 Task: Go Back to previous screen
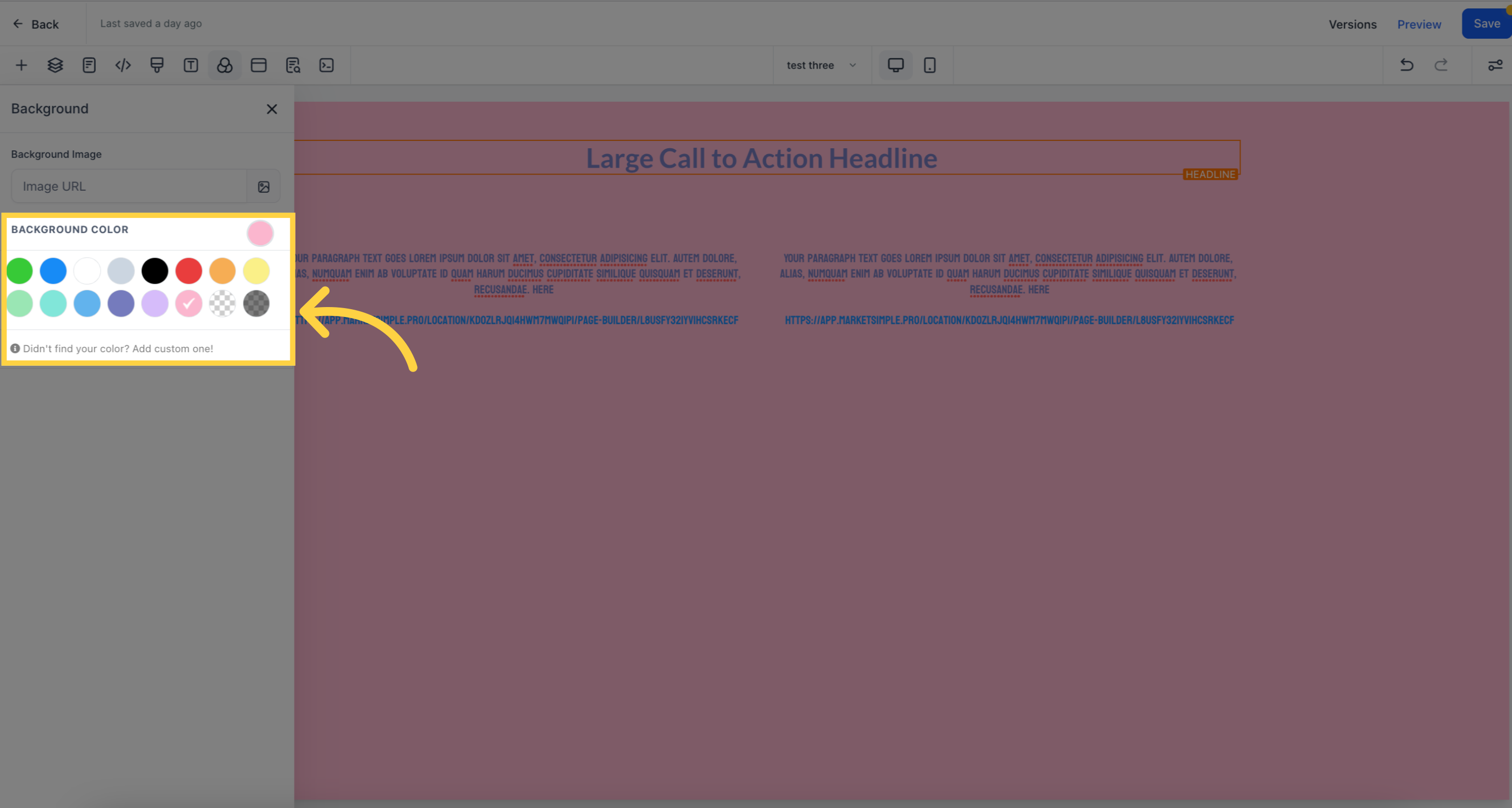pyautogui.click(x=36, y=24)
